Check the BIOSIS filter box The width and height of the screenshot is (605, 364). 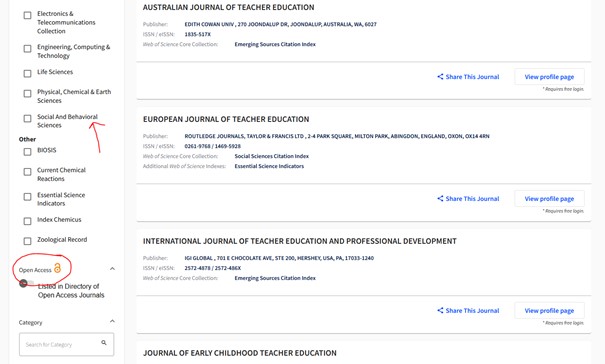tap(27, 152)
